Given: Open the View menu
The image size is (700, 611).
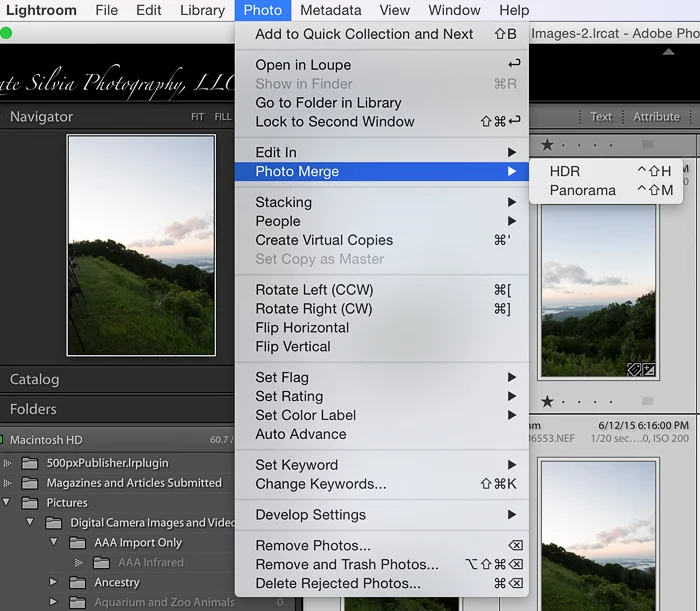Looking at the screenshot, I should pos(395,10).
